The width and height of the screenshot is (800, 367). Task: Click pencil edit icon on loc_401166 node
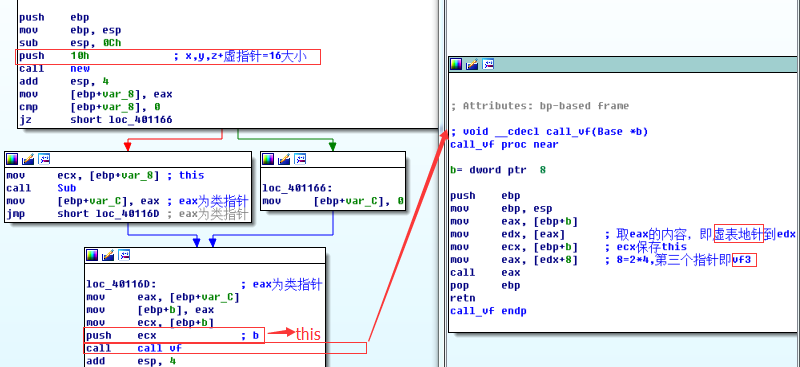pos(284,159)
